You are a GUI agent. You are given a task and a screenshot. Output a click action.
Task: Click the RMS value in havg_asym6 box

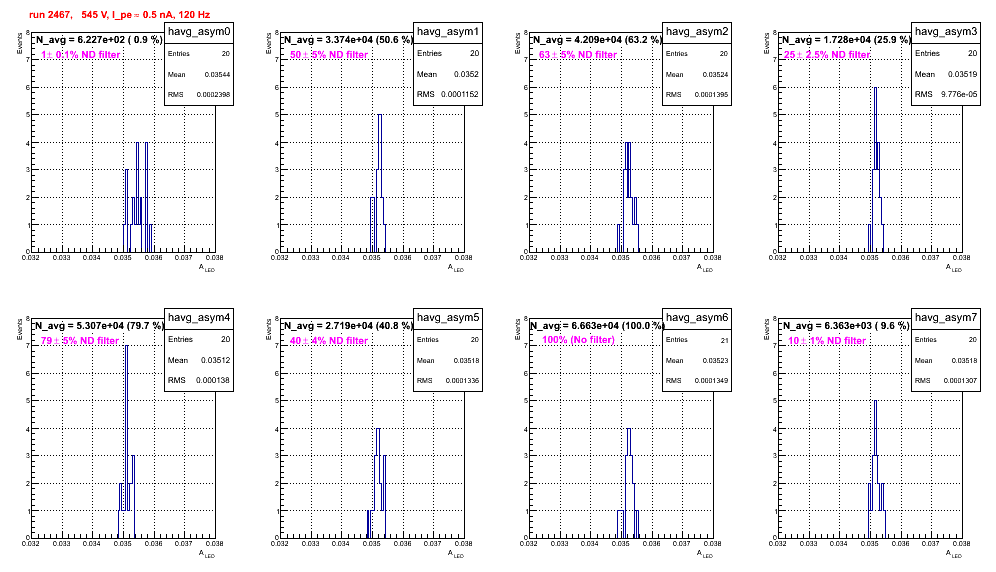click(x=711, y=381)
